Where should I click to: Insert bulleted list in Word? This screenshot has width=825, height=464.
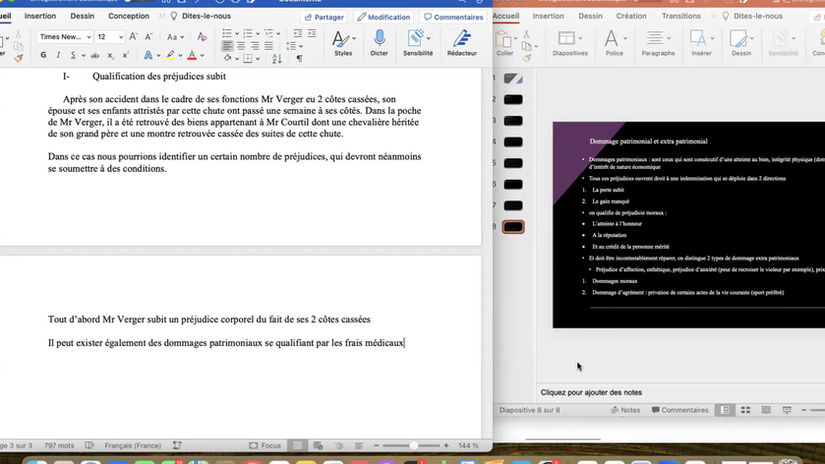(227, 33)
